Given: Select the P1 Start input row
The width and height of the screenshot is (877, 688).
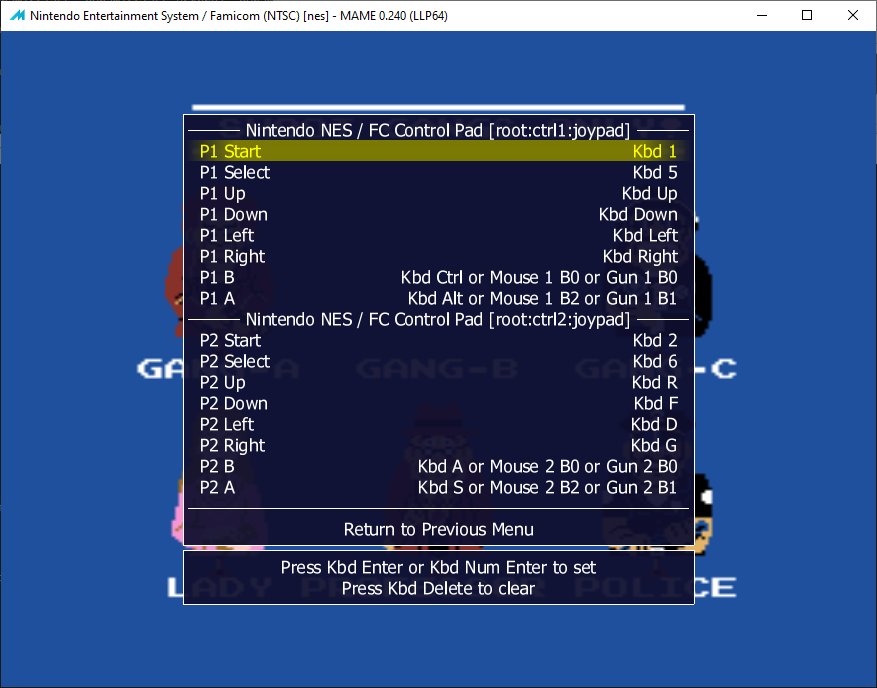Looking at the screenshot, I should (438, 151).
